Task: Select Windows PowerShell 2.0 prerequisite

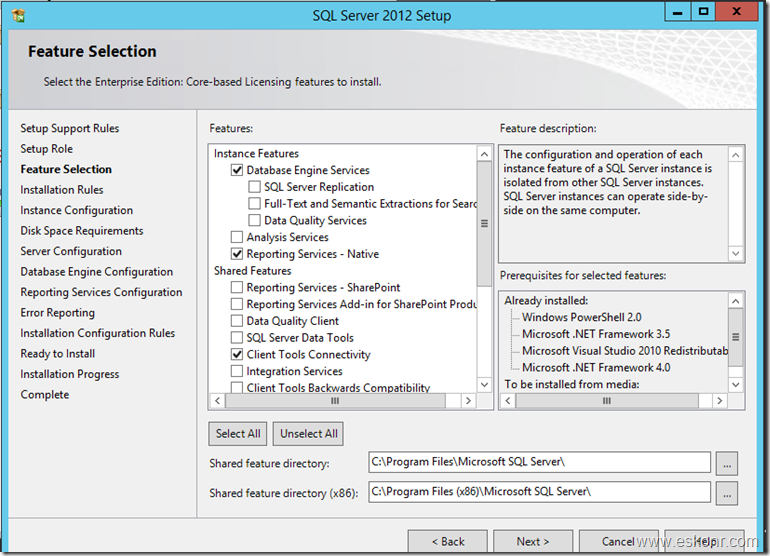Action: tap(581, 317)
